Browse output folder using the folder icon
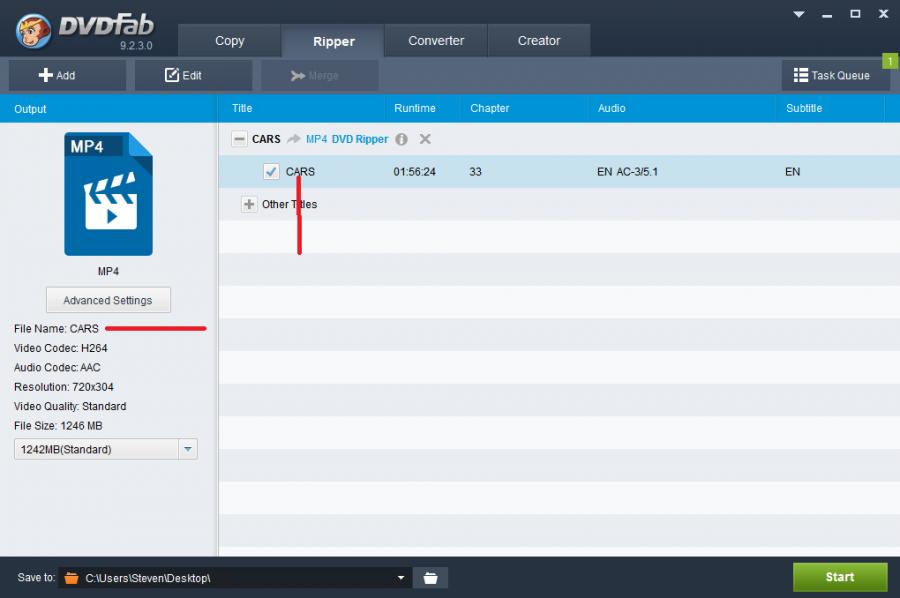 point(430,577)
